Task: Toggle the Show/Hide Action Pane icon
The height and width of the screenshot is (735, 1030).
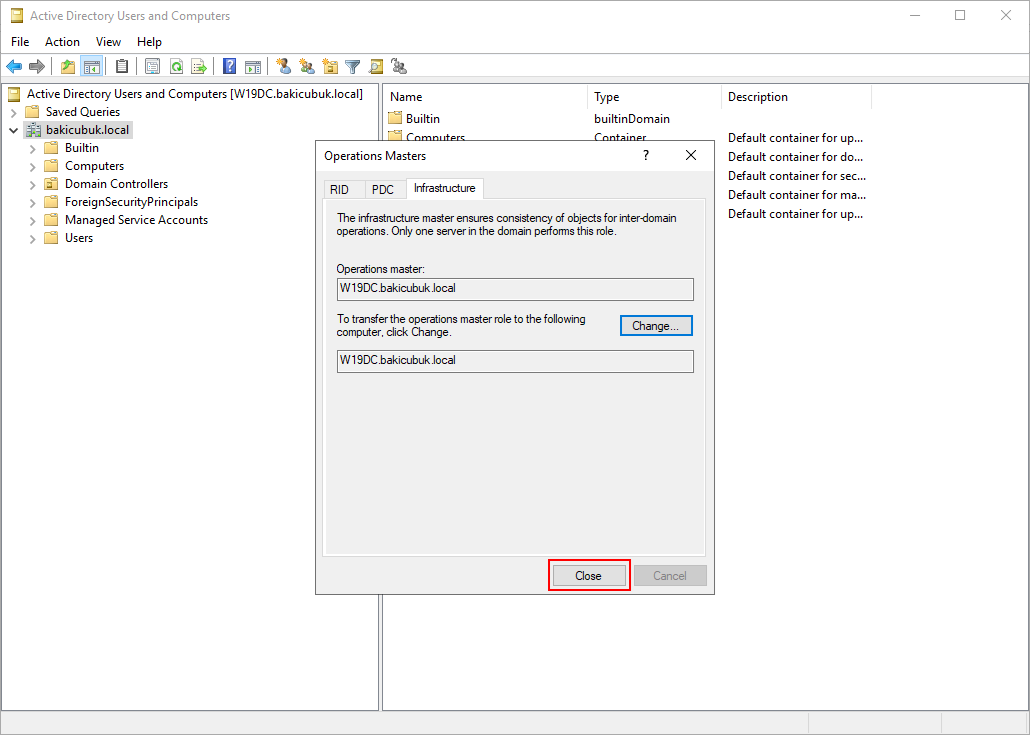Action: [253, 66]
